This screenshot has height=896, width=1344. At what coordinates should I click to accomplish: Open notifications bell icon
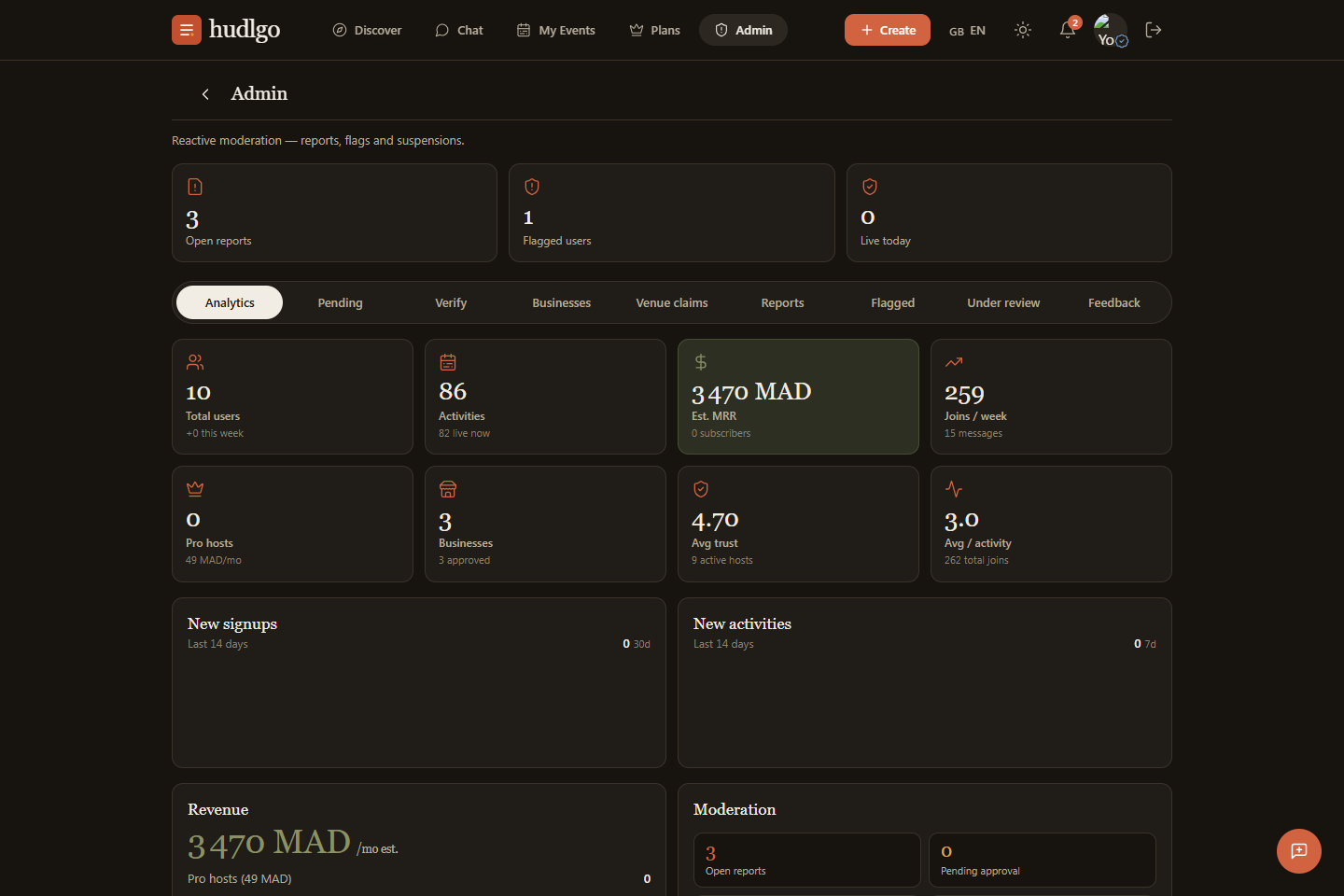[x=1068, y=30]
